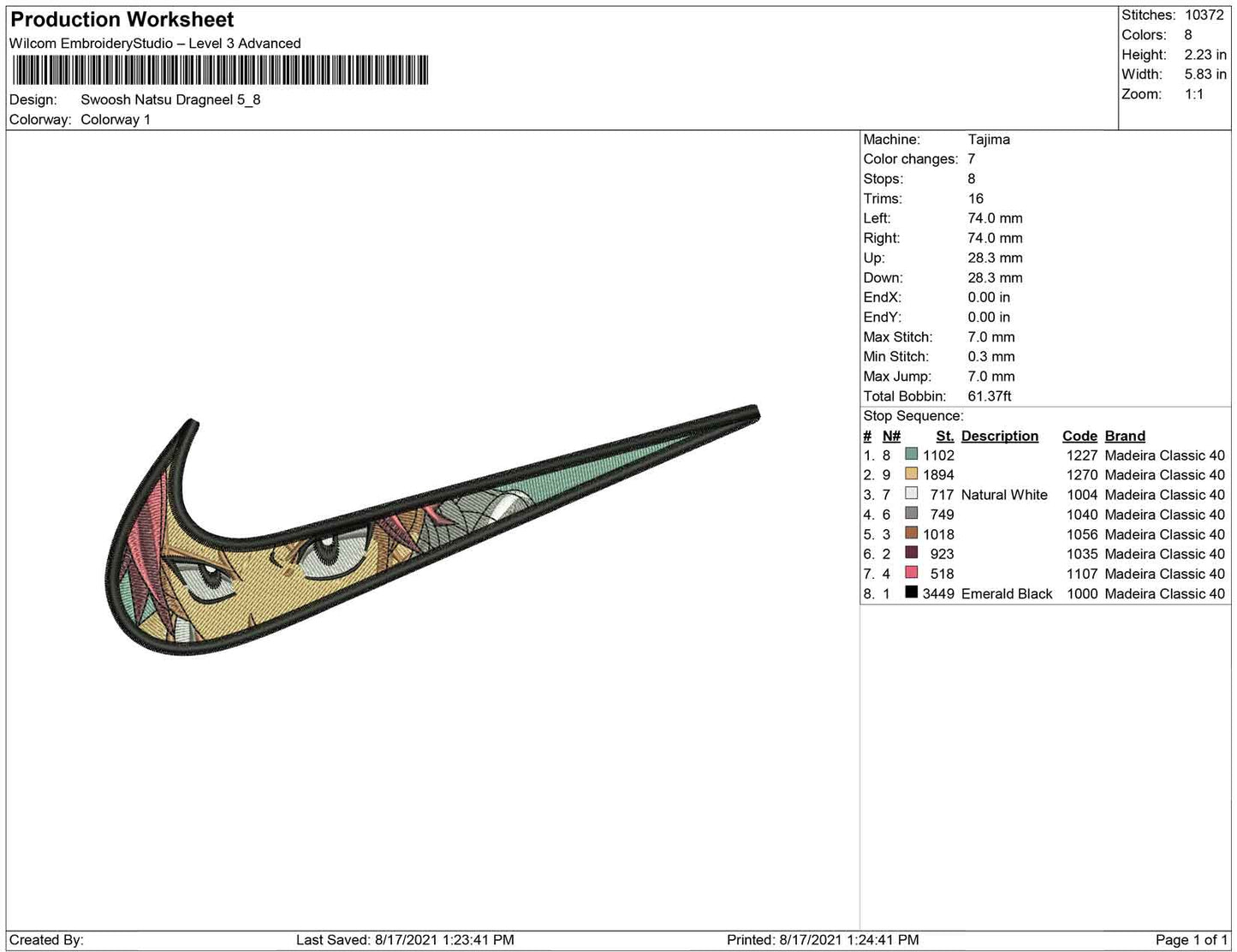Select the "EndY:" label

882,317
